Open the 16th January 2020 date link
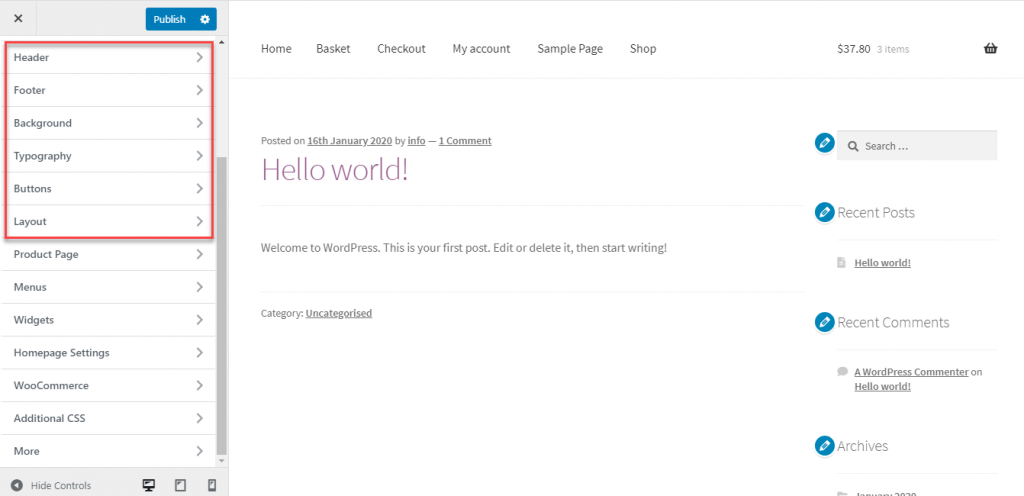This screenshot has height=496, width=1024. [x=349, y=141]
